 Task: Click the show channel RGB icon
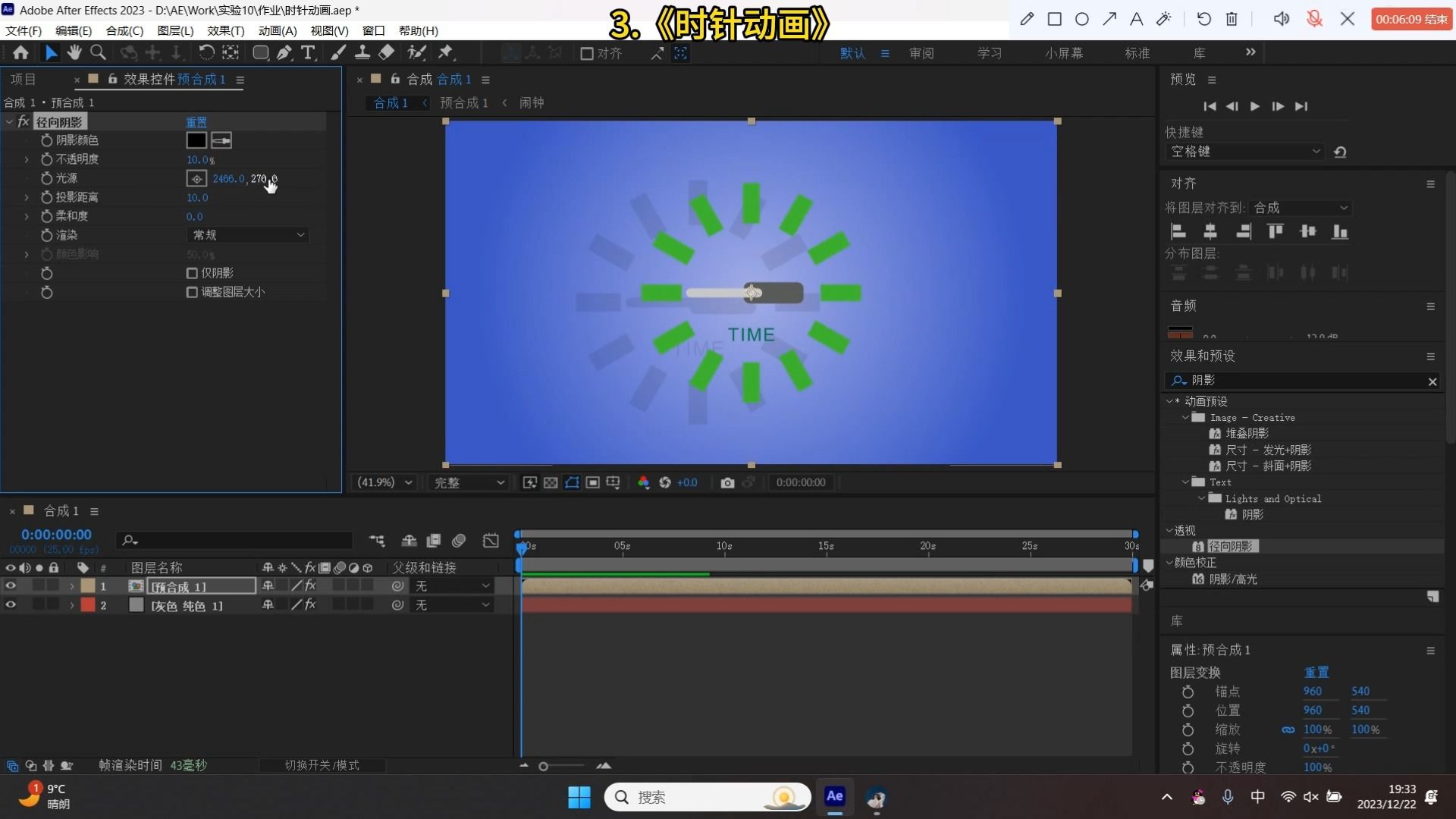[643, 482]
